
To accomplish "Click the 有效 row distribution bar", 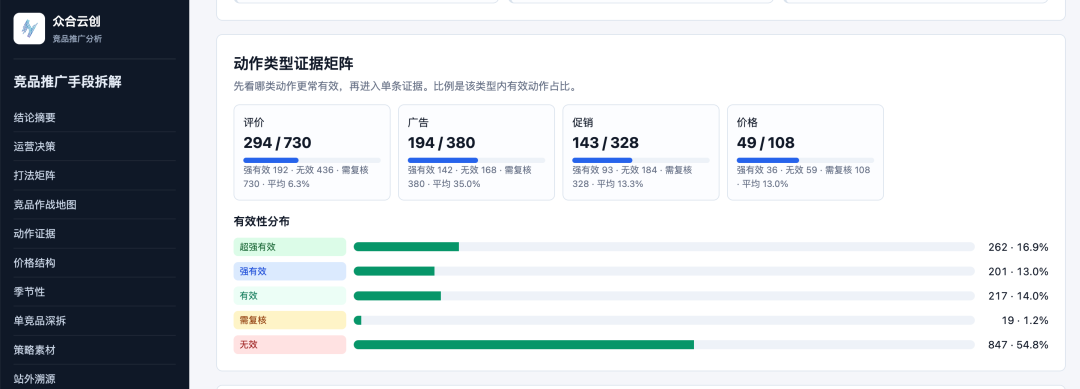I will coord(664,296).
